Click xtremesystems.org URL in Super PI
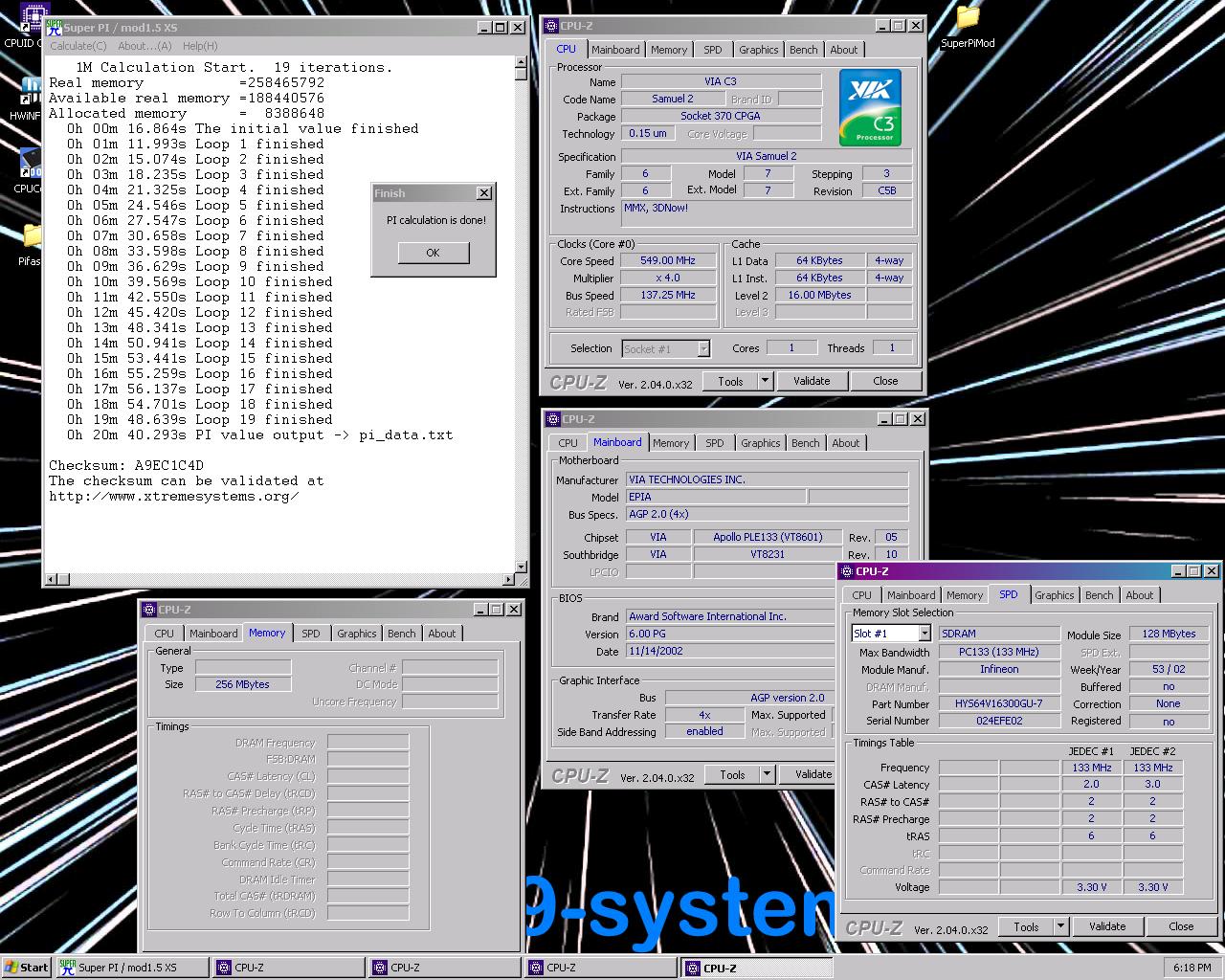This screenshot has width=1225, height=980. tap(173, 496)
